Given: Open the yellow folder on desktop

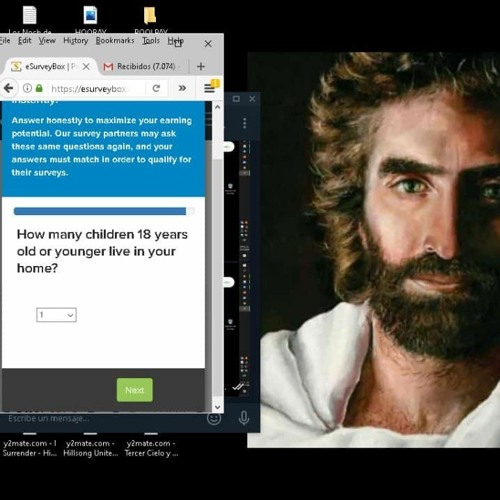Looking at the screenshot, I should click(x=150, y=20).
